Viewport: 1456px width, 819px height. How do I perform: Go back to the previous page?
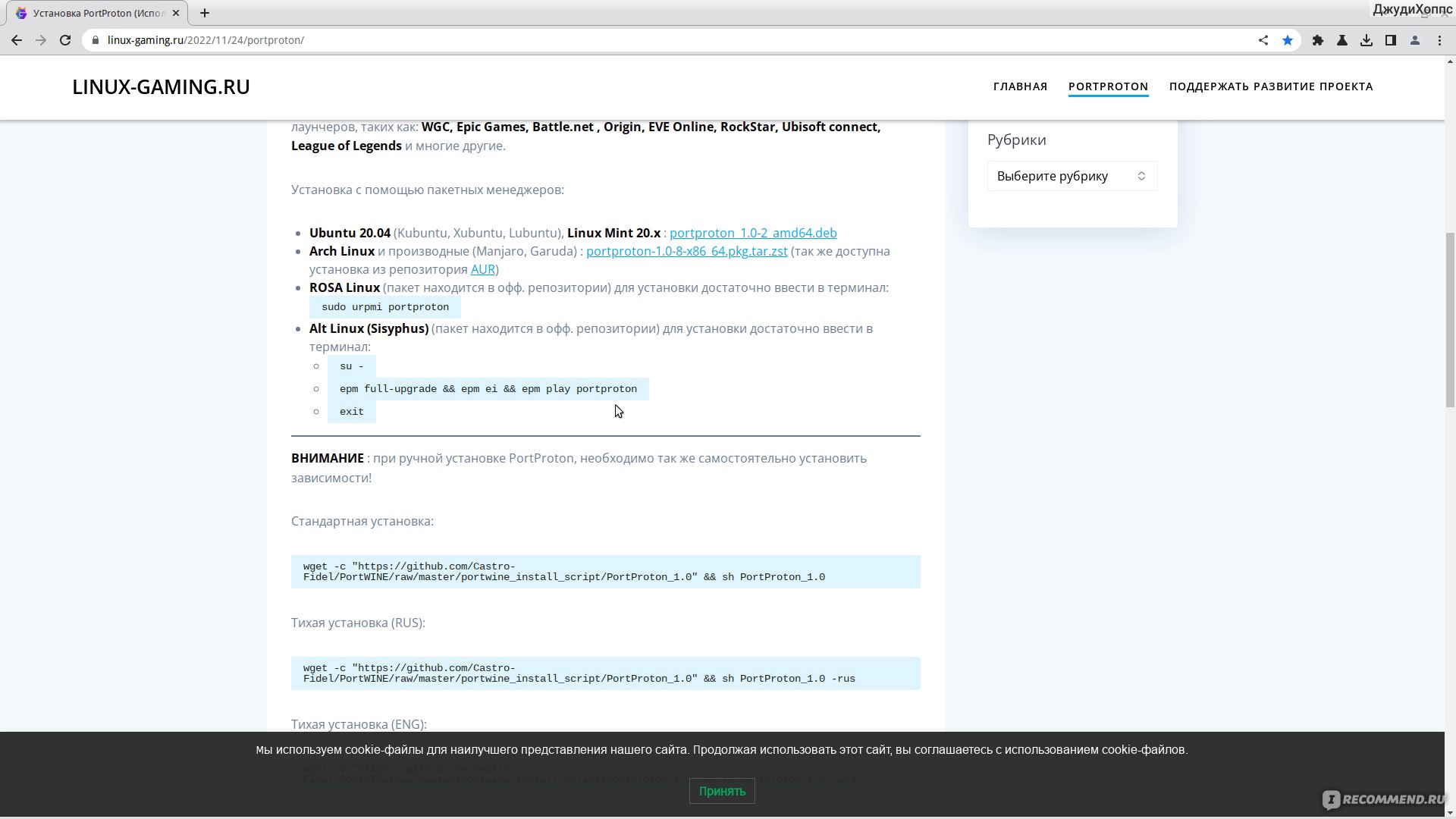[x=17, y=40]
